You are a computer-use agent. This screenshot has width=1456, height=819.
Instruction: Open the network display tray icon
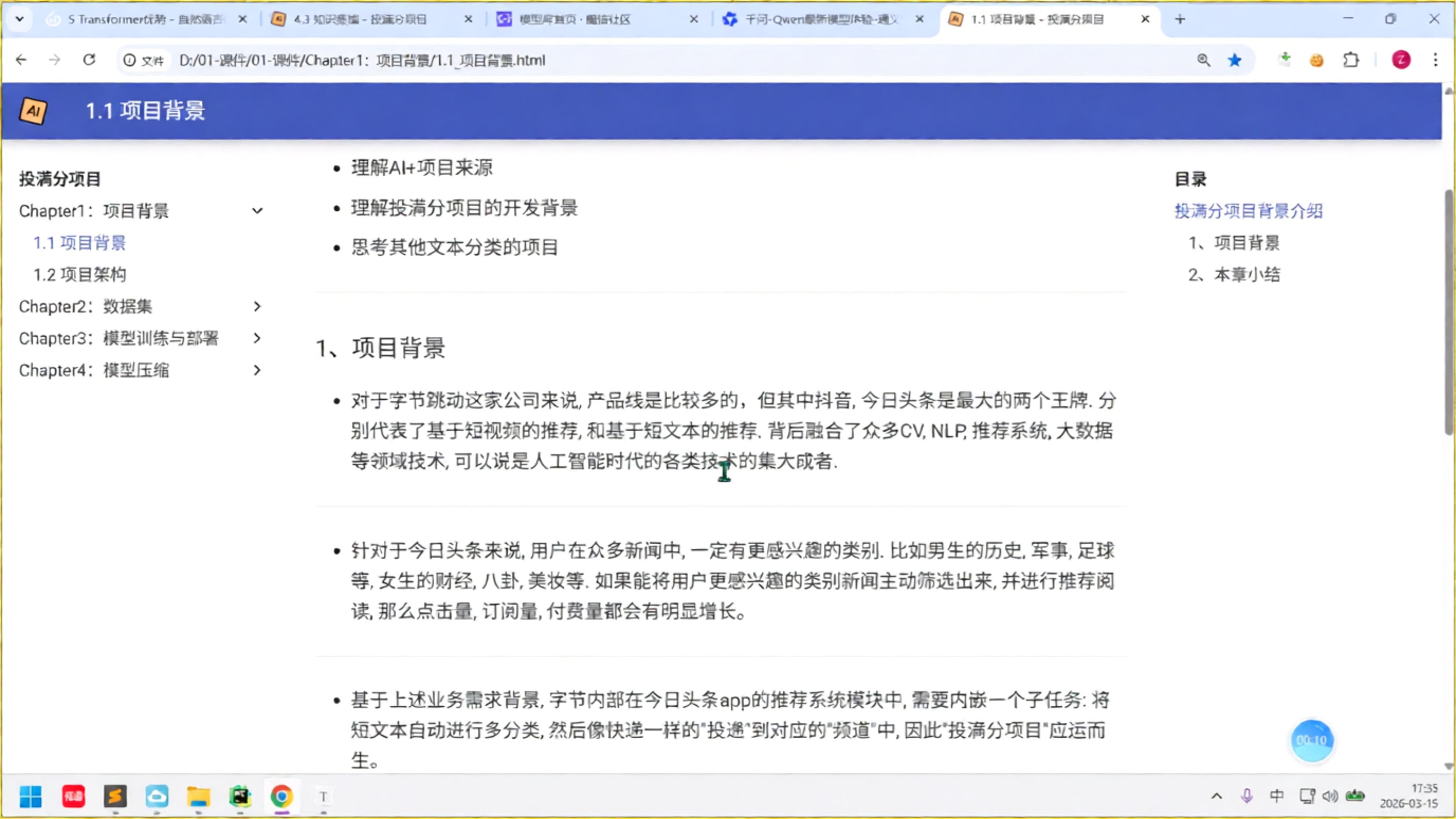[x=1307, y=796]
